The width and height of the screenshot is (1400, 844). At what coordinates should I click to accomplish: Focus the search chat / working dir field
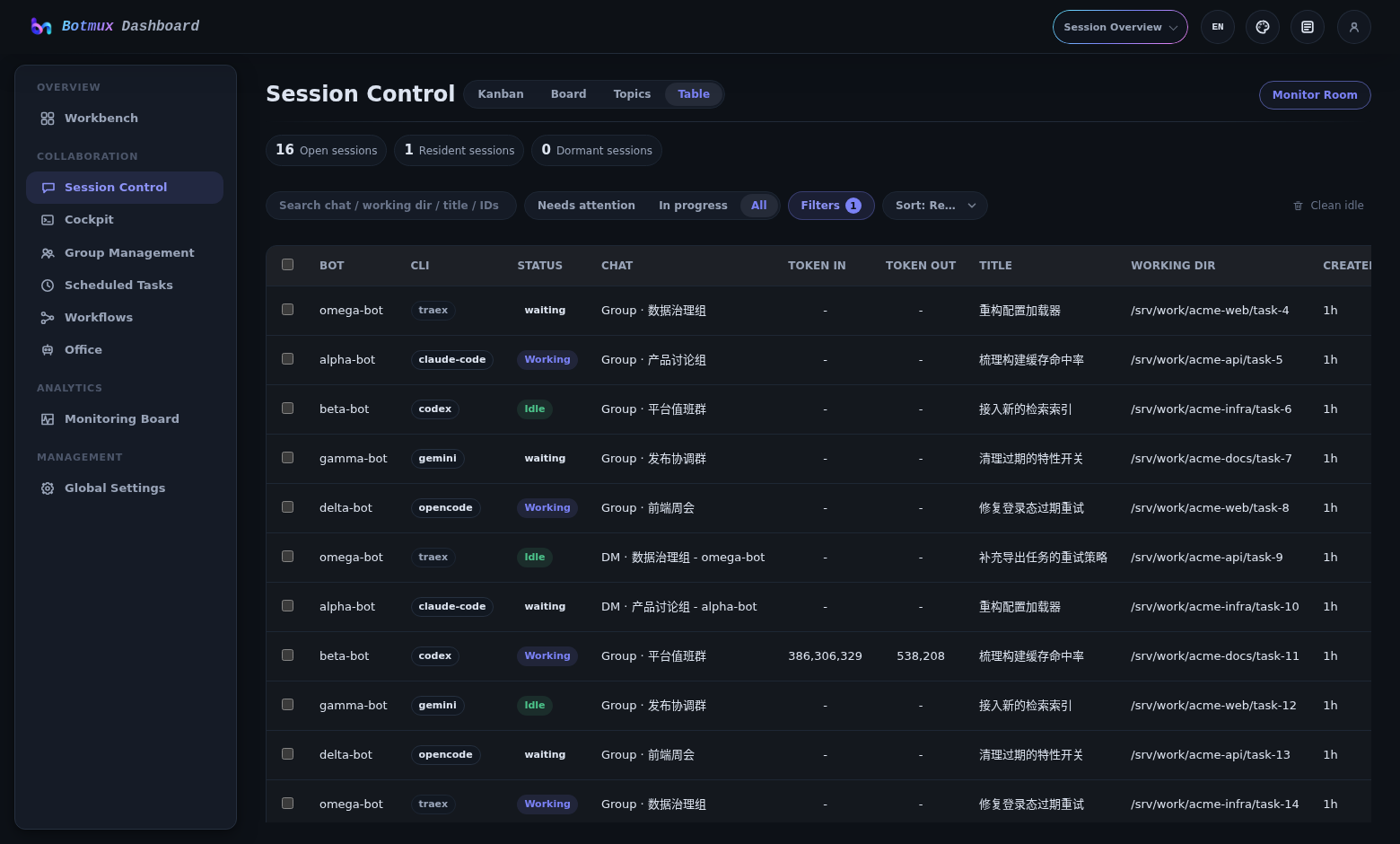(x=390, y=206)
